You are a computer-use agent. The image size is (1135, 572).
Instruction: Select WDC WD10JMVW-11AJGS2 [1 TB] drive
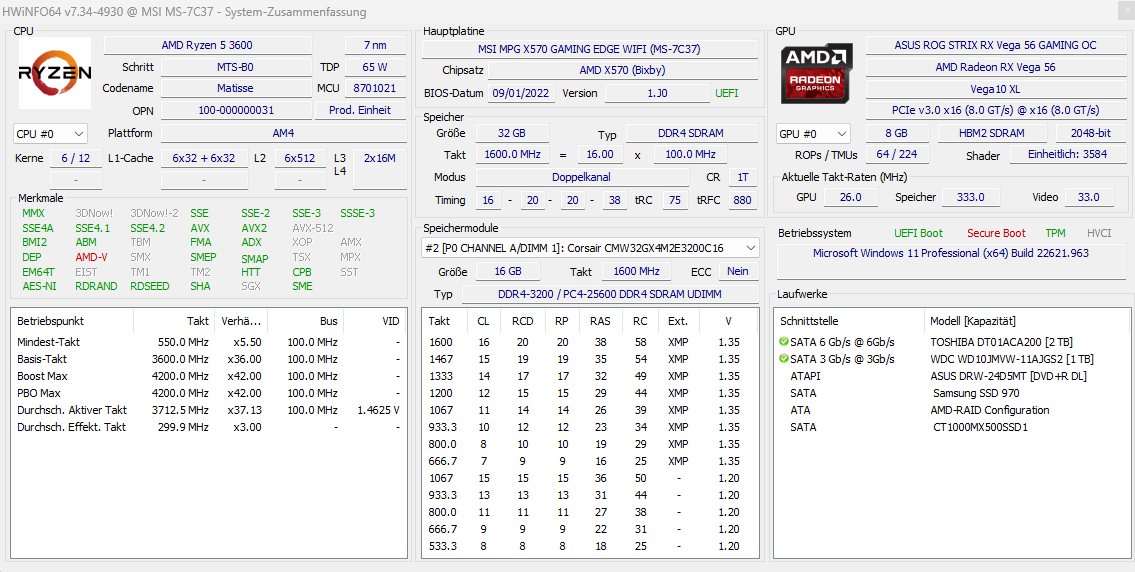pyautogui.click(x=950, y=359)
